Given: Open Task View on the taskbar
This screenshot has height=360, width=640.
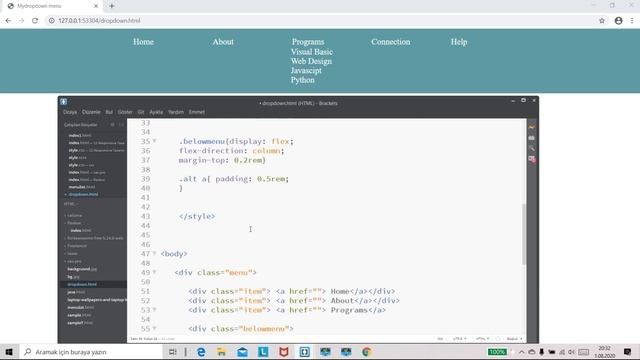Looking at the screenshot, I should (173, 352).
